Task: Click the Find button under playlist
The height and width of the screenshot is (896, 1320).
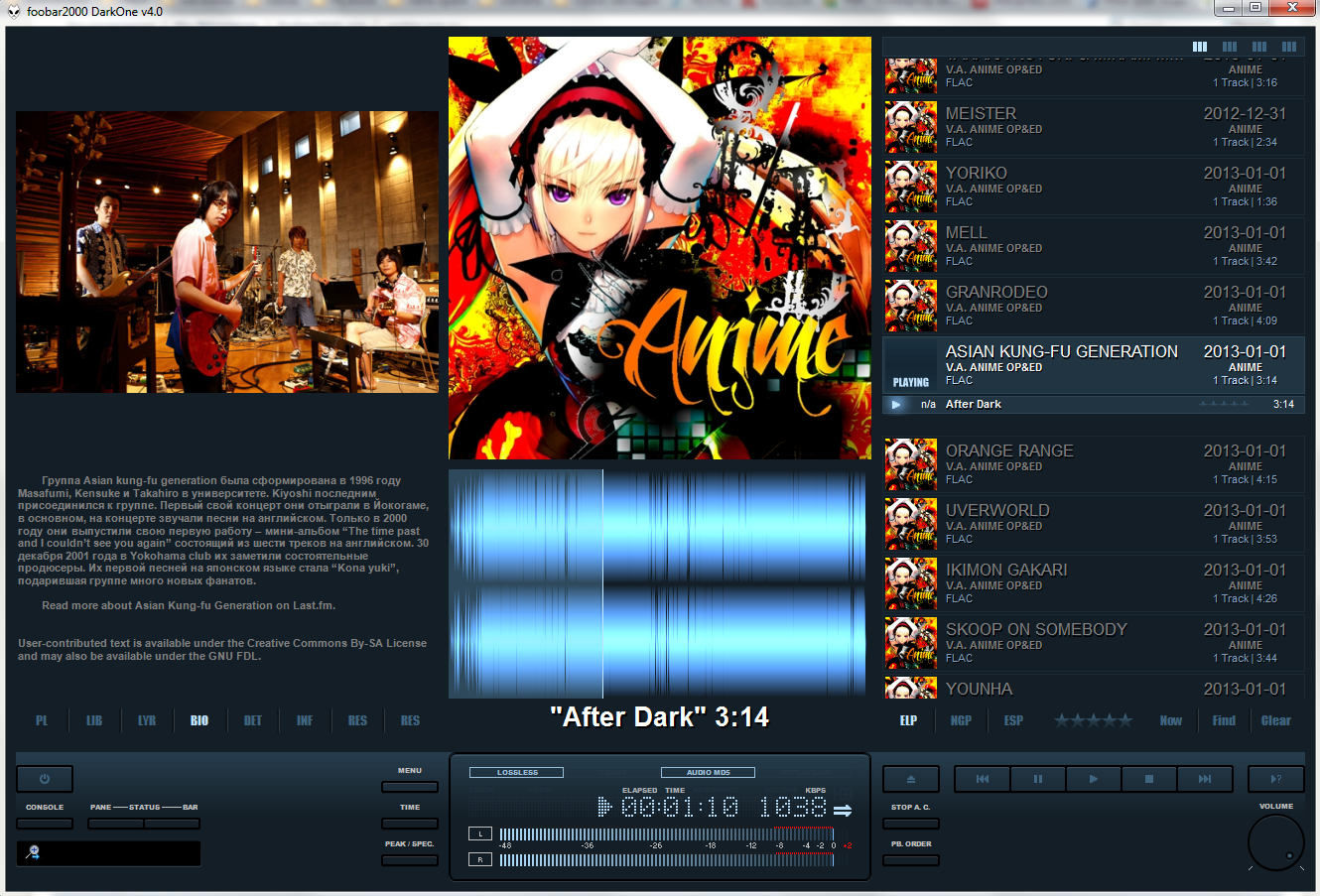Action: point(1224,720)
